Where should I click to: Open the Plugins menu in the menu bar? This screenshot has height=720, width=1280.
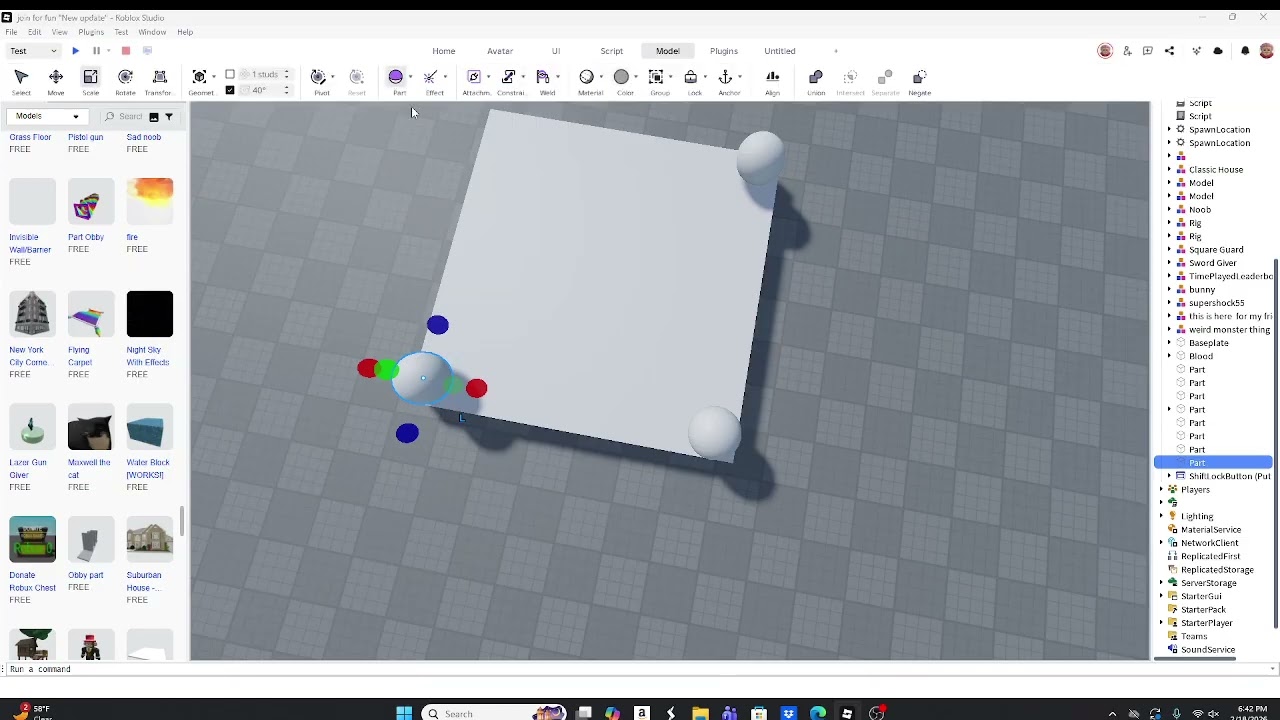91,32
